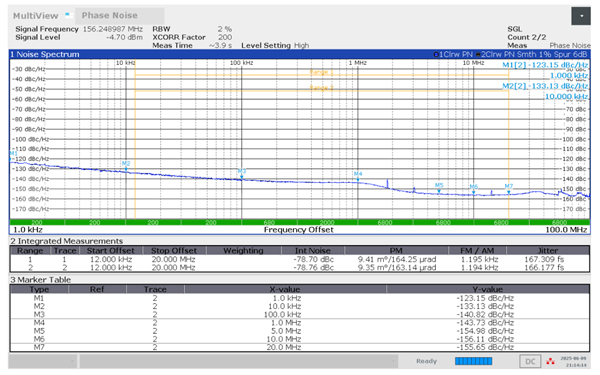This screenshot has height=375, width=600.
Task: Select the 1 Noise Spectrum window title bar
Action: 300,54
